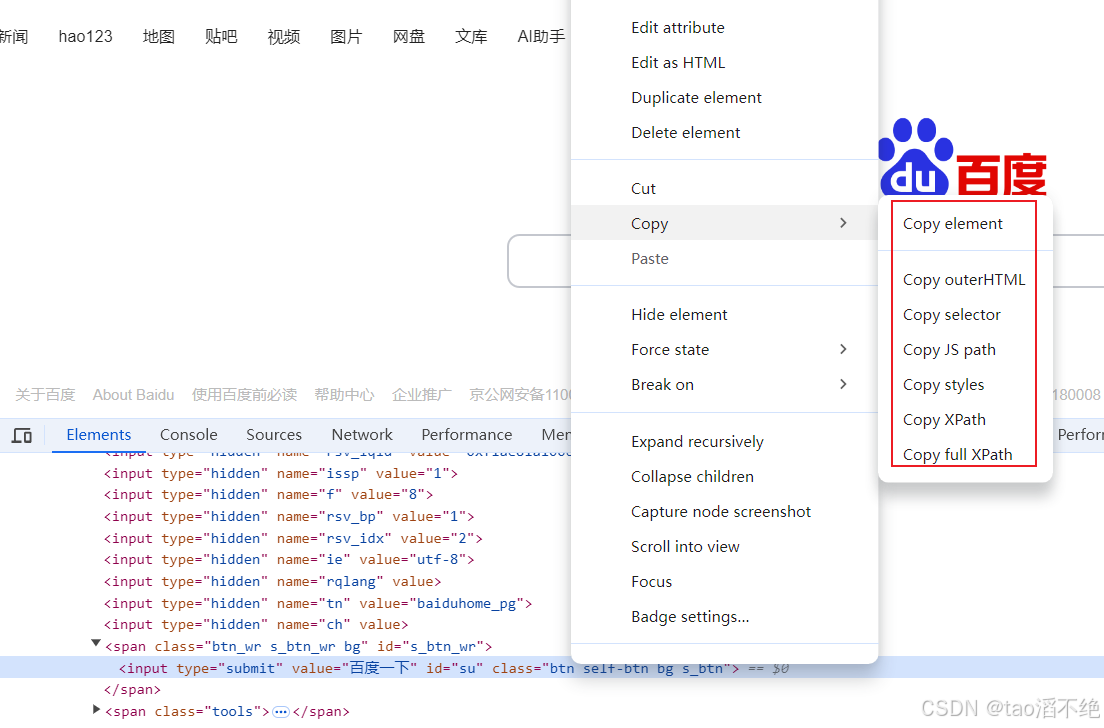Select Duplicate element menu entry
This screenshot has width=1104, height=728.
pos(696,98)
